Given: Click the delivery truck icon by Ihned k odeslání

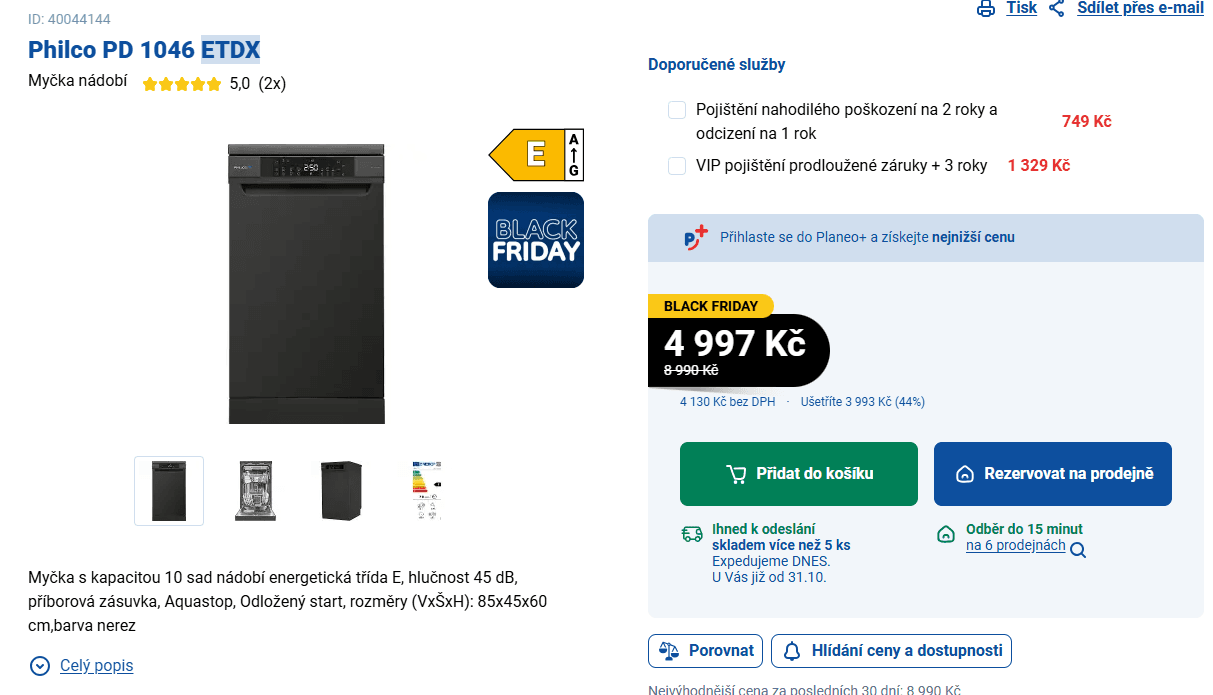Looking at the screenshot, I should click(692, 534).
